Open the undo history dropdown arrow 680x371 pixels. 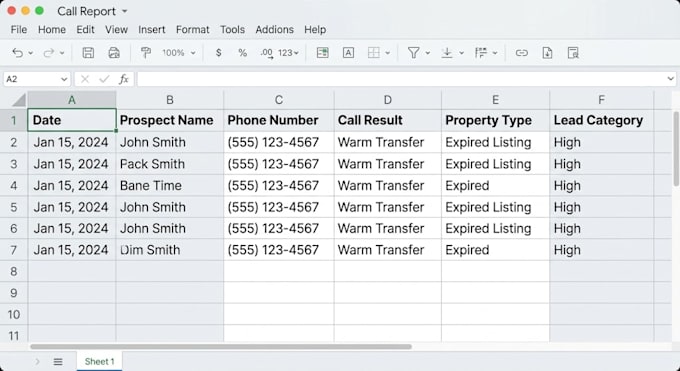pyautogui.click(x=31, y=53)
